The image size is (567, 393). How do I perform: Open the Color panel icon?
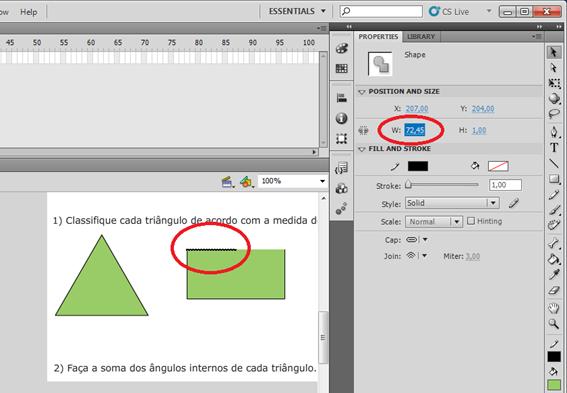pyautogui.click(x=342, y=48)
